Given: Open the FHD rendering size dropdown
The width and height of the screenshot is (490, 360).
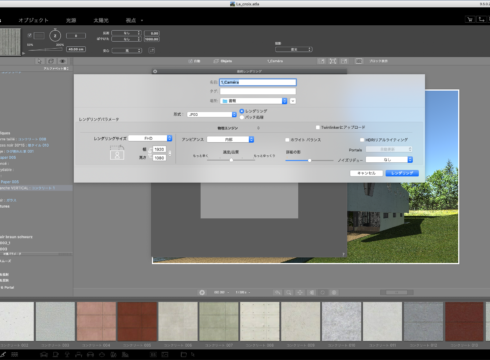Looking at the screenshot, I should (150, 138).
